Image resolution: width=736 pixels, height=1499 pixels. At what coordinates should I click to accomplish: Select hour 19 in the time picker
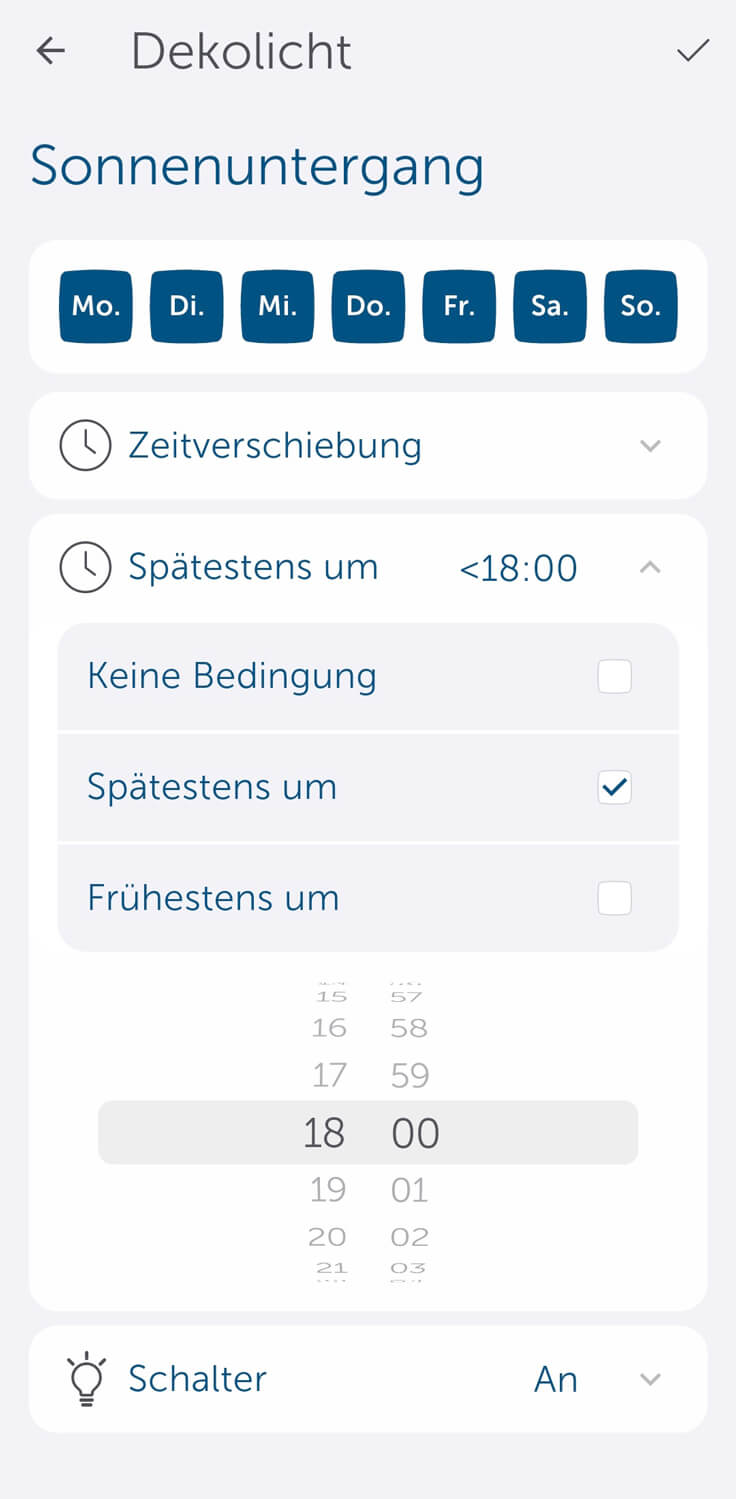[x=326, y=1190]
